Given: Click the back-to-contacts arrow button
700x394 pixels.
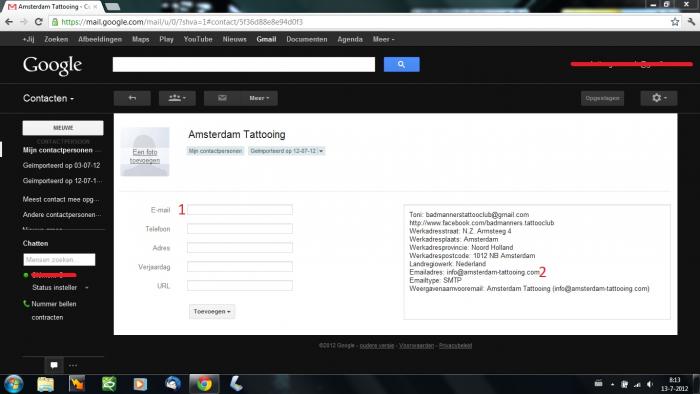Looking at the screenshot, I should [x=132, y=98].
